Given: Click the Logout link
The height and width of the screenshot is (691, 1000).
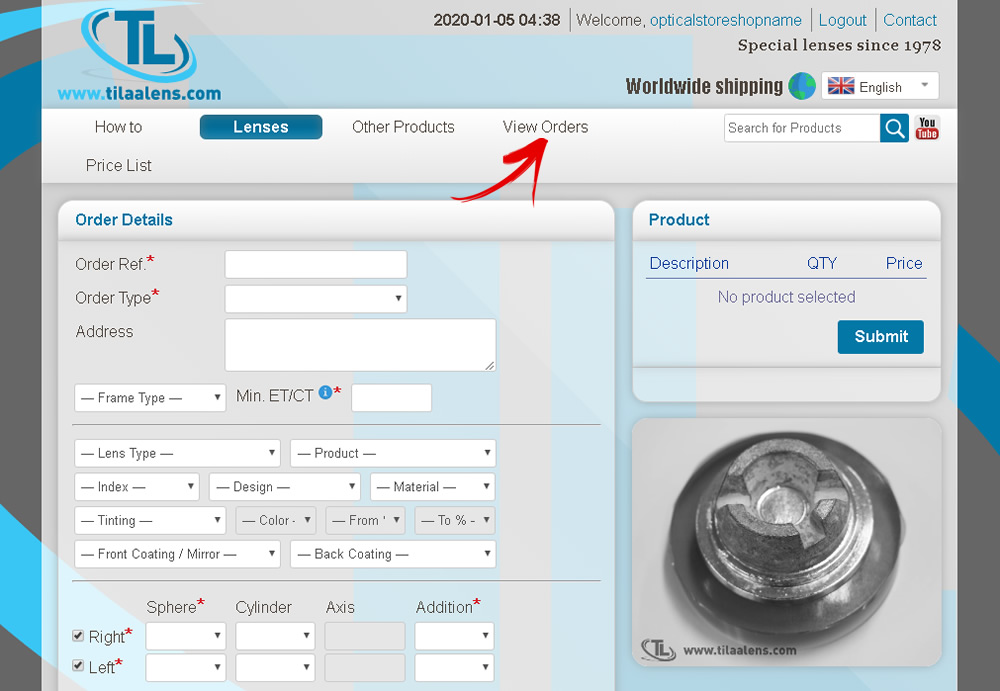Looking at the screenshot, I should pos(842,20).
